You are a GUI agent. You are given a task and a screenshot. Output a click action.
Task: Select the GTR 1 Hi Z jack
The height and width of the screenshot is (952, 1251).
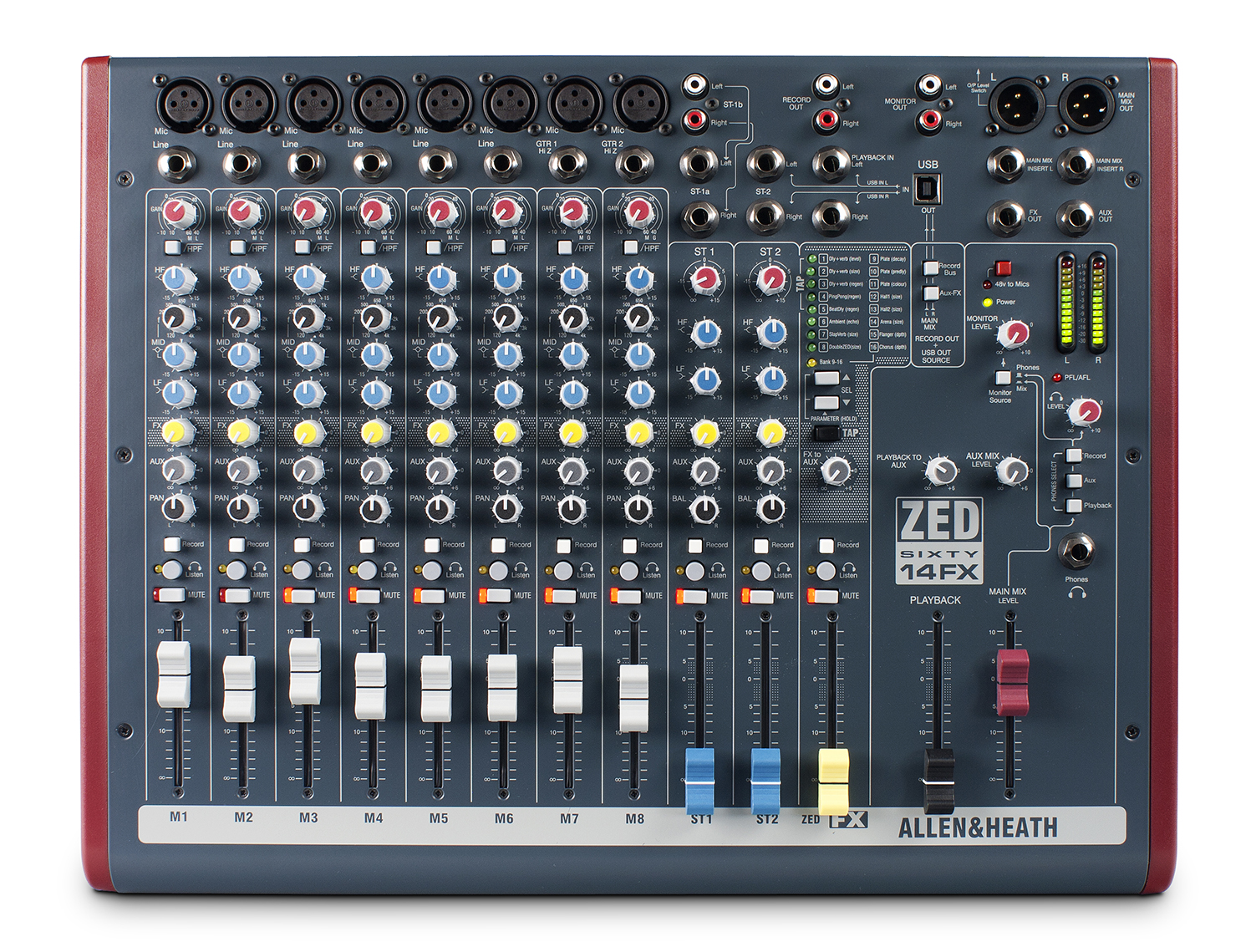pos(568,165)
